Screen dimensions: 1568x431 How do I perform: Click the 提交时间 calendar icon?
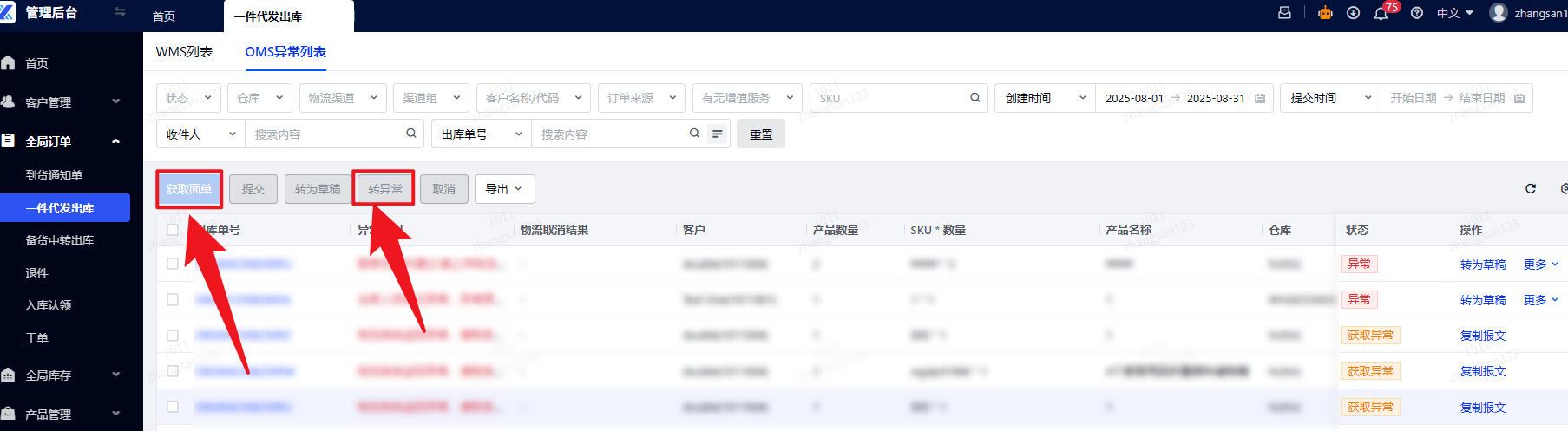(1519, 98)
